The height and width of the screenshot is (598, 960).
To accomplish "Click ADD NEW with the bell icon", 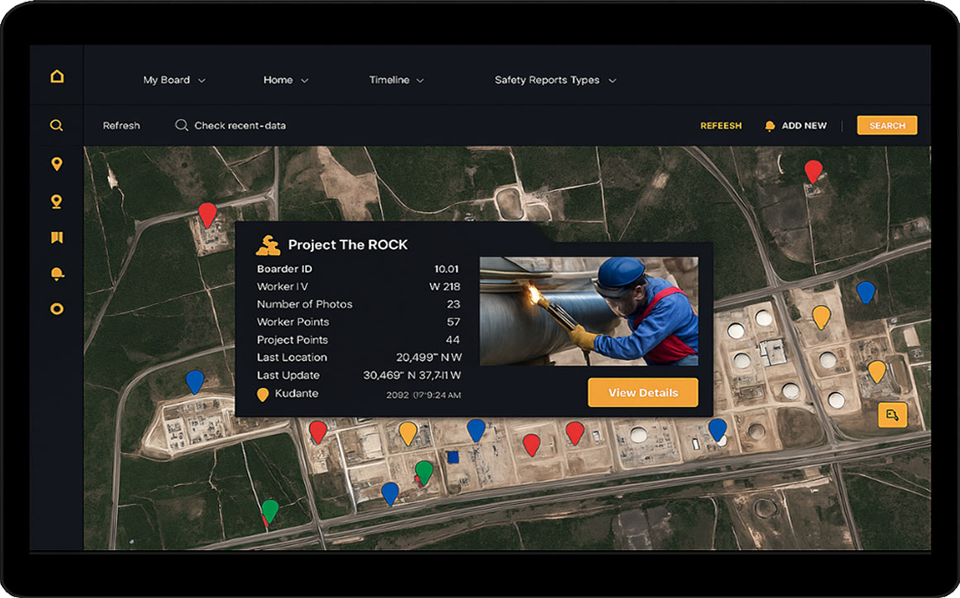I will coord(796,126).
